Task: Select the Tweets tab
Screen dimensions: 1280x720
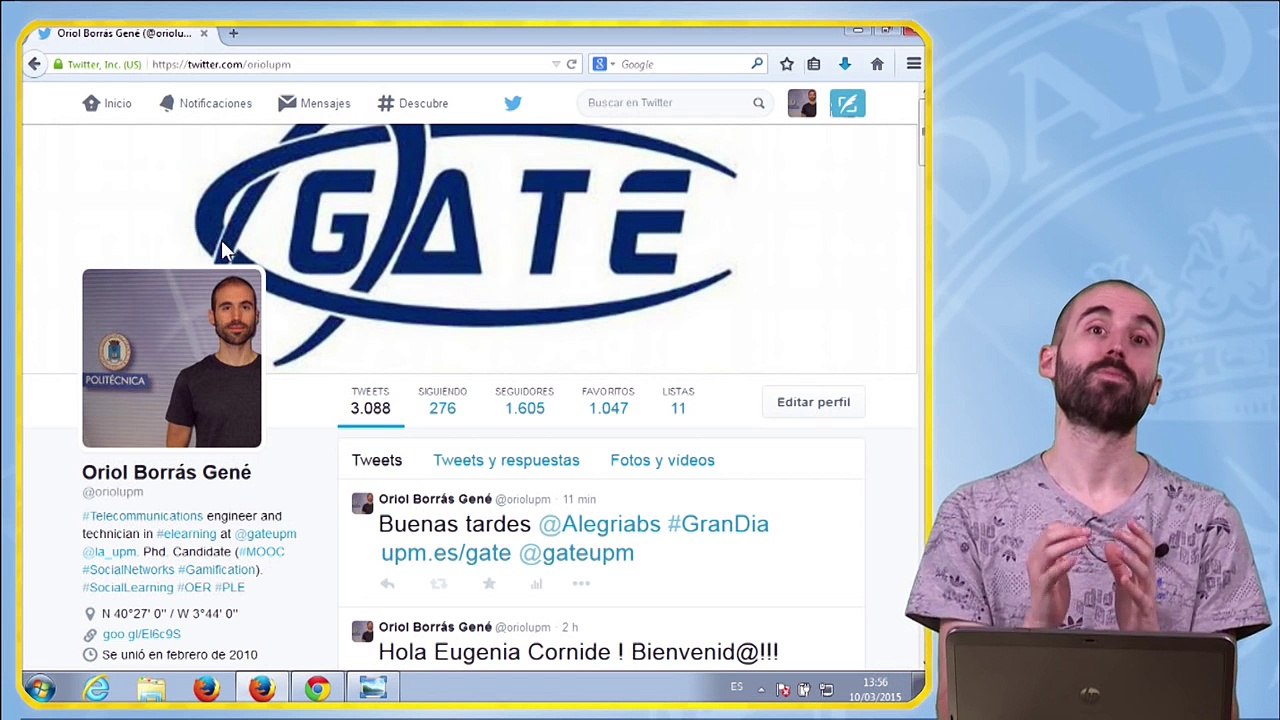Action: click(377, 460)
